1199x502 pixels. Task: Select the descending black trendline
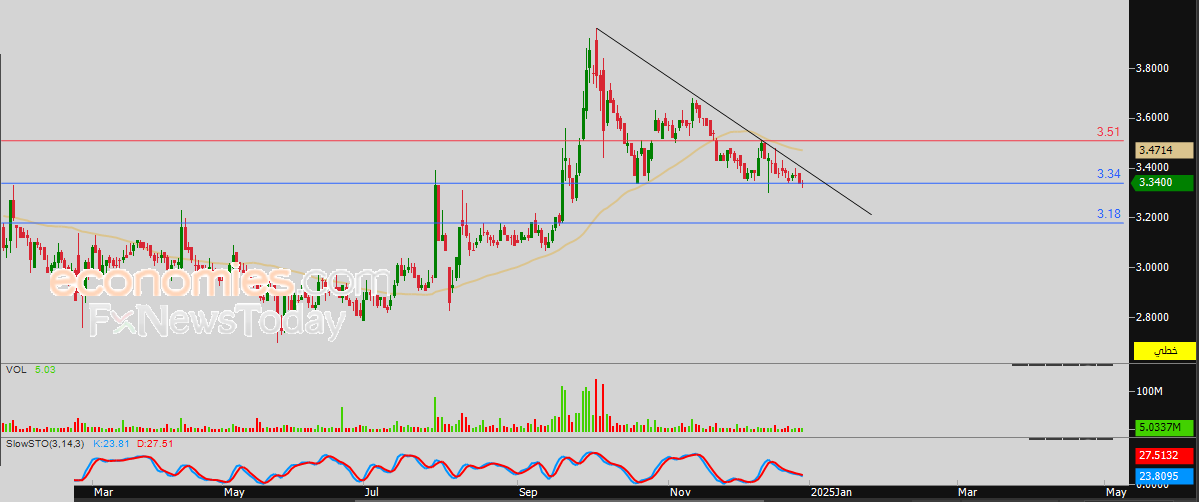pyautogui.click(x=734, y=122)
